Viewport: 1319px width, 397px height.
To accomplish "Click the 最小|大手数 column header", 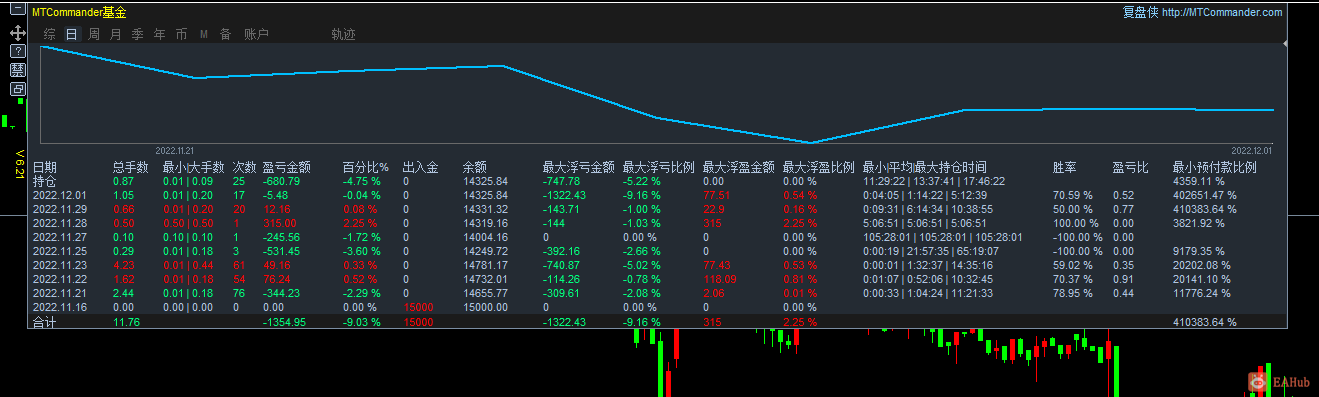I will [194, 168].
